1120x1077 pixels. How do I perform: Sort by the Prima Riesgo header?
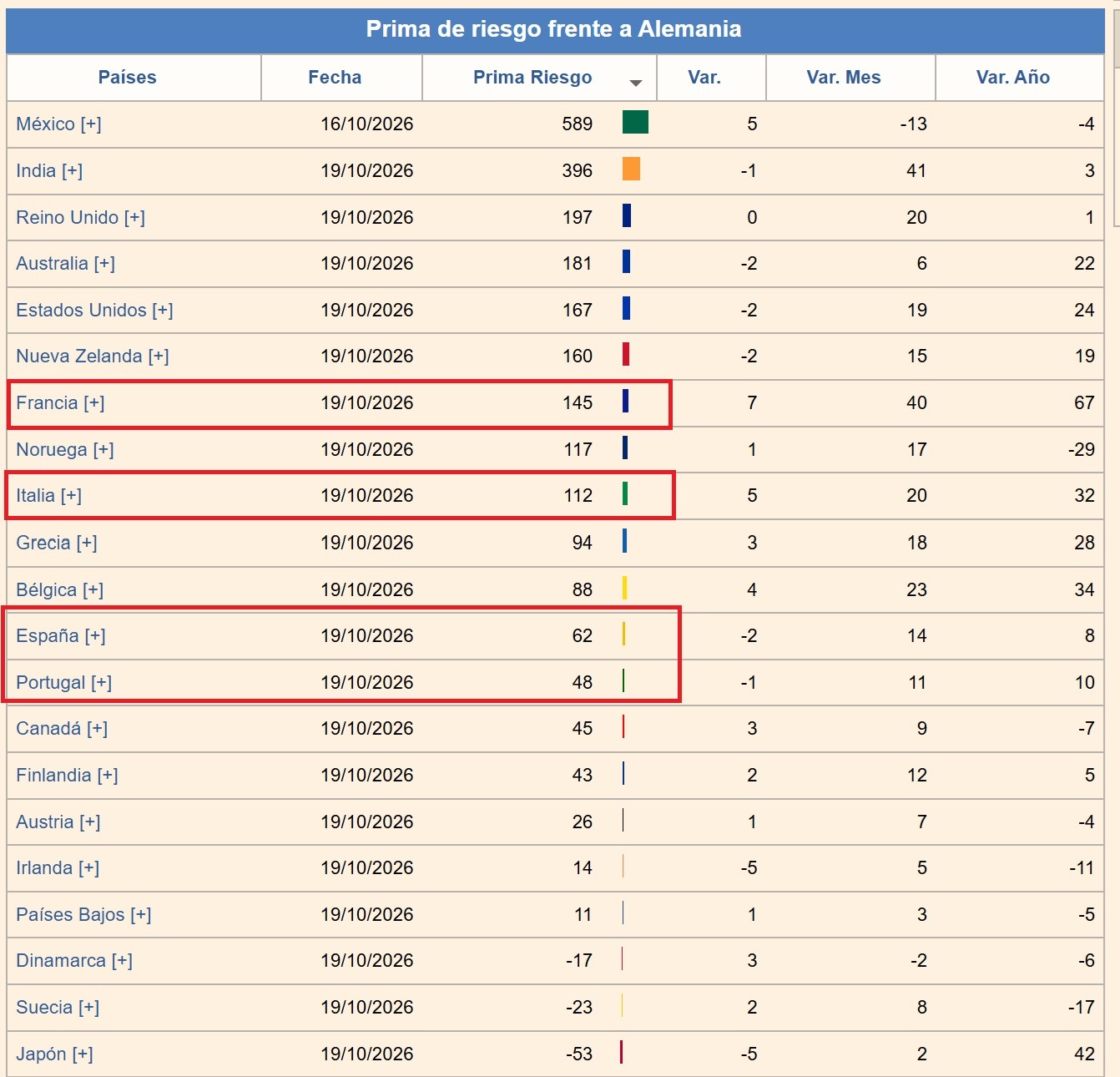pos(532,78)
